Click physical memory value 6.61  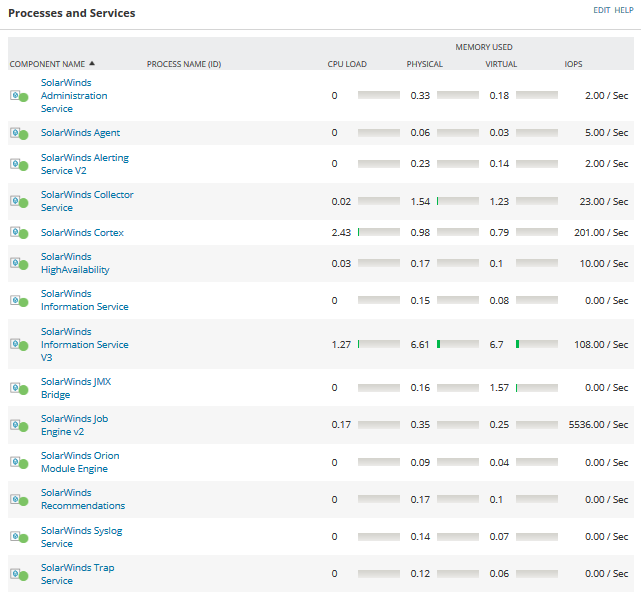[420, 345]
